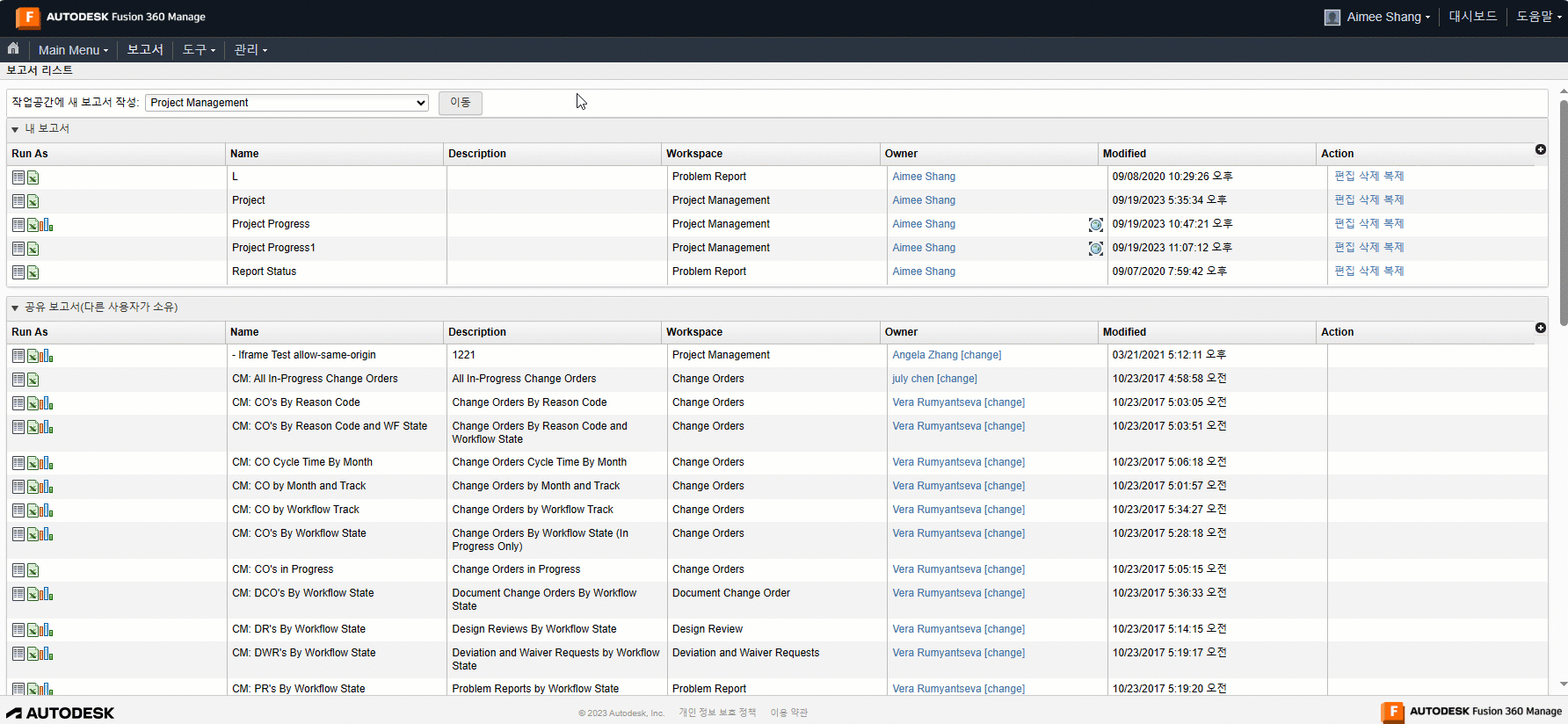1568x724 pixels.
Task: Run Project Progress report as chart
Action: pyautogui.click(x=47, y=225)
